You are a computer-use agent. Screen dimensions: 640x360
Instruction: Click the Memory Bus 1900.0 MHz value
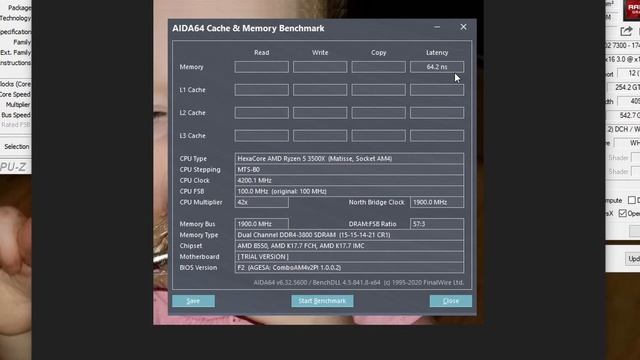[x=262, y=224]
